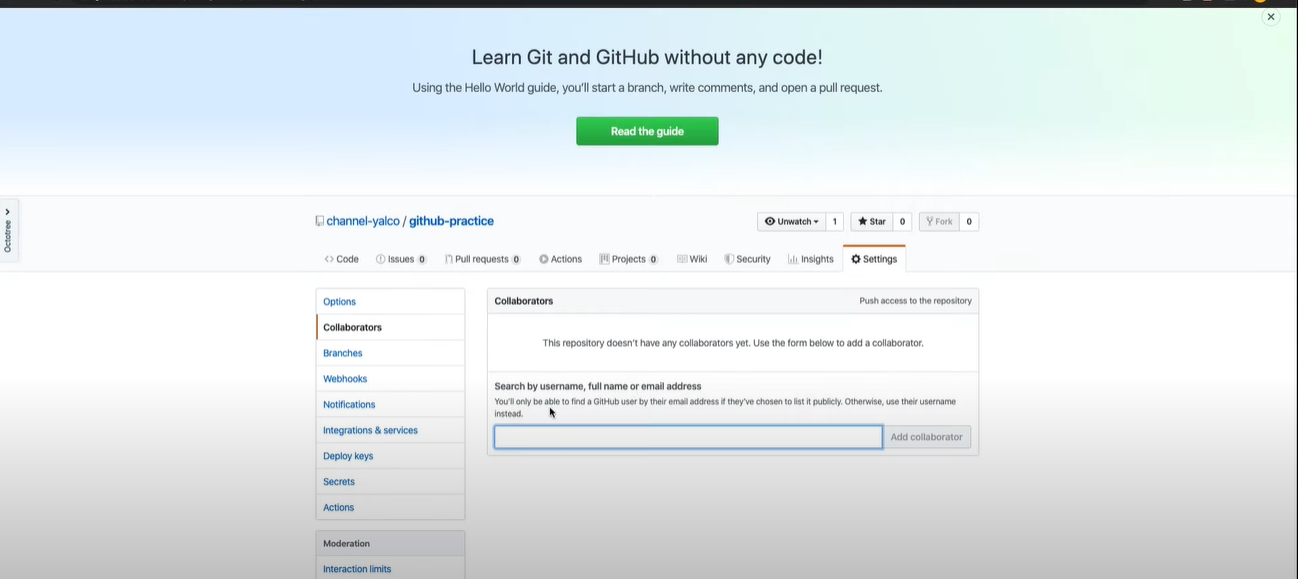Image resolution: width=1298 pixels, height=579 pixels.
Task: Open the channel-yalco owner link
Action: [363, 221]
